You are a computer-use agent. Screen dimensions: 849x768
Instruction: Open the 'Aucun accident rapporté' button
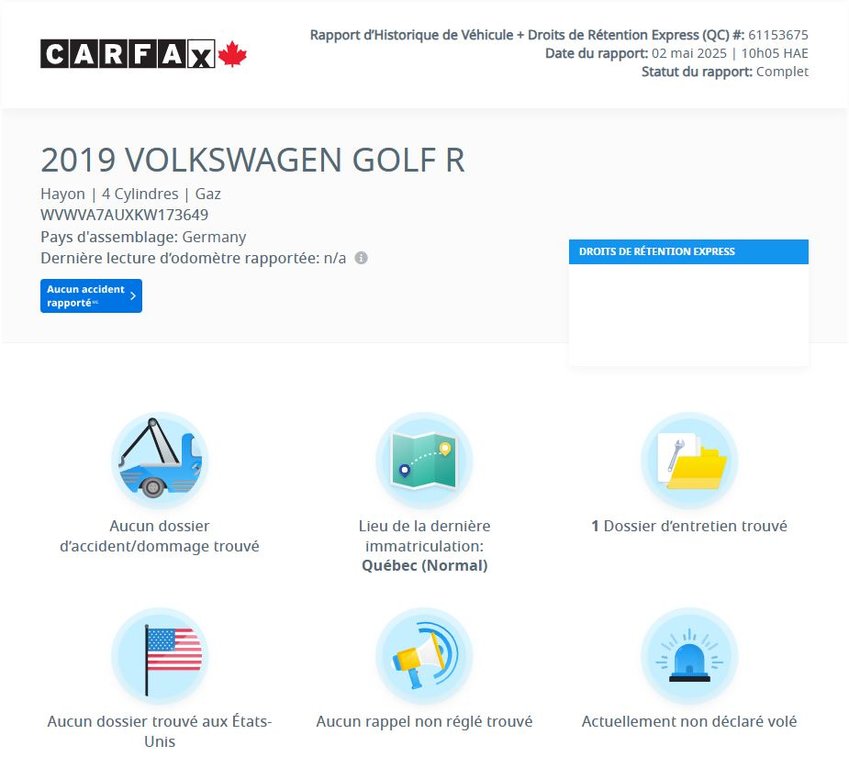(x=91, y=296)
